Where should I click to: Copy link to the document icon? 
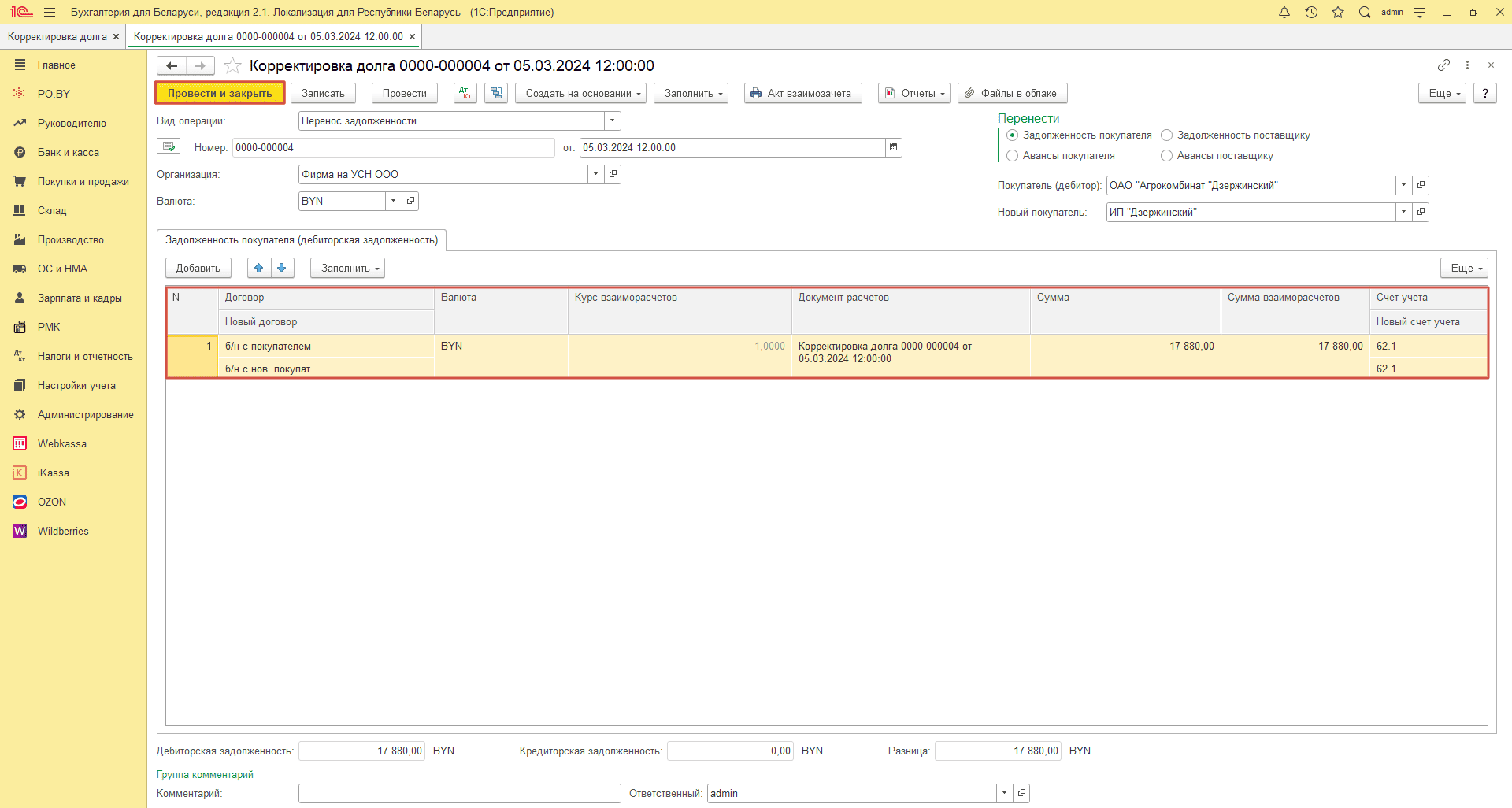point(1443,65)
